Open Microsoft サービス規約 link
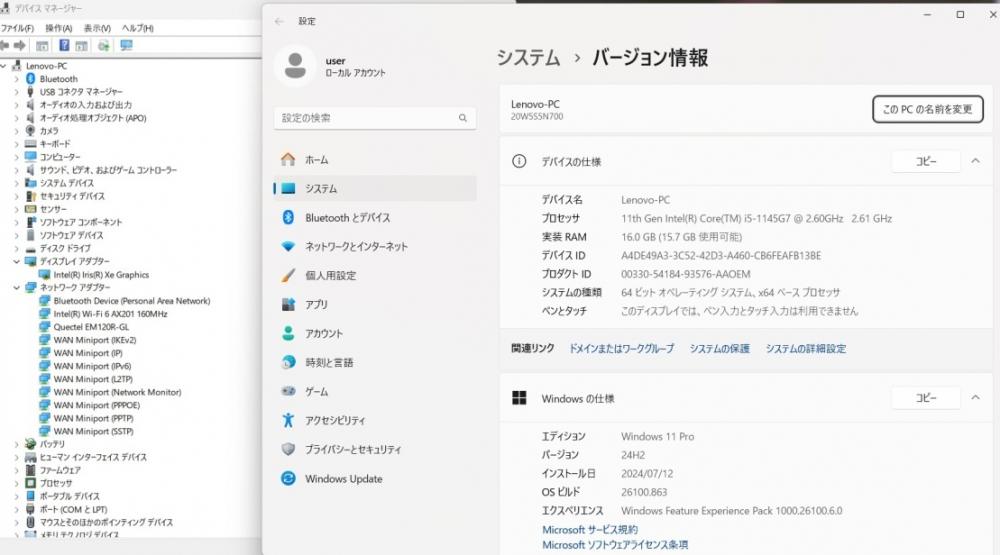 pos(590,529)
